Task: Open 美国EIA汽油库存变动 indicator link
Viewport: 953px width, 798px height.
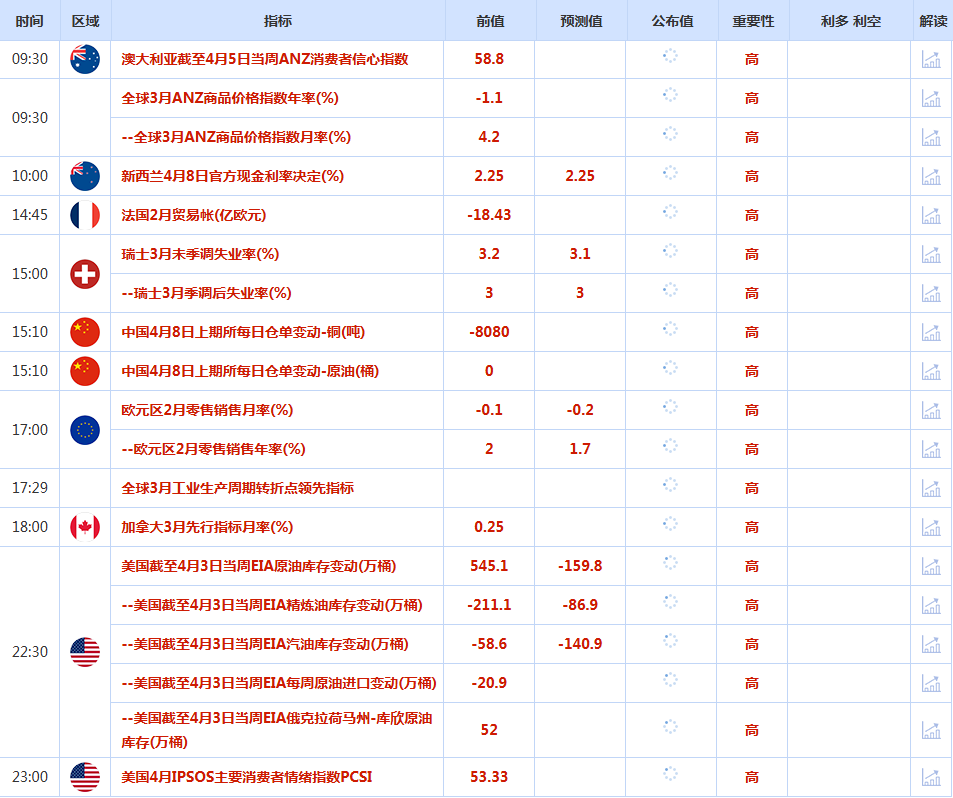Action: [264, 644]
